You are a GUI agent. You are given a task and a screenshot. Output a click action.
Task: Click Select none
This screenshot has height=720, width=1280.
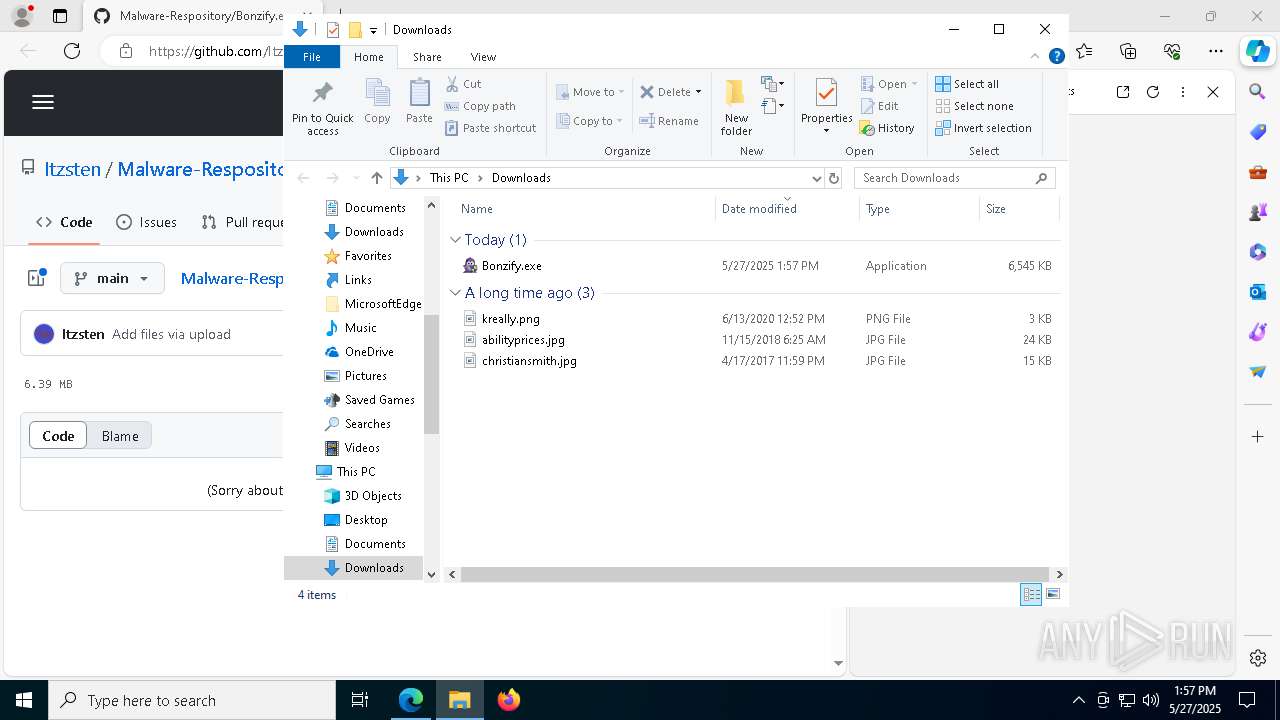tap(974, 106)
